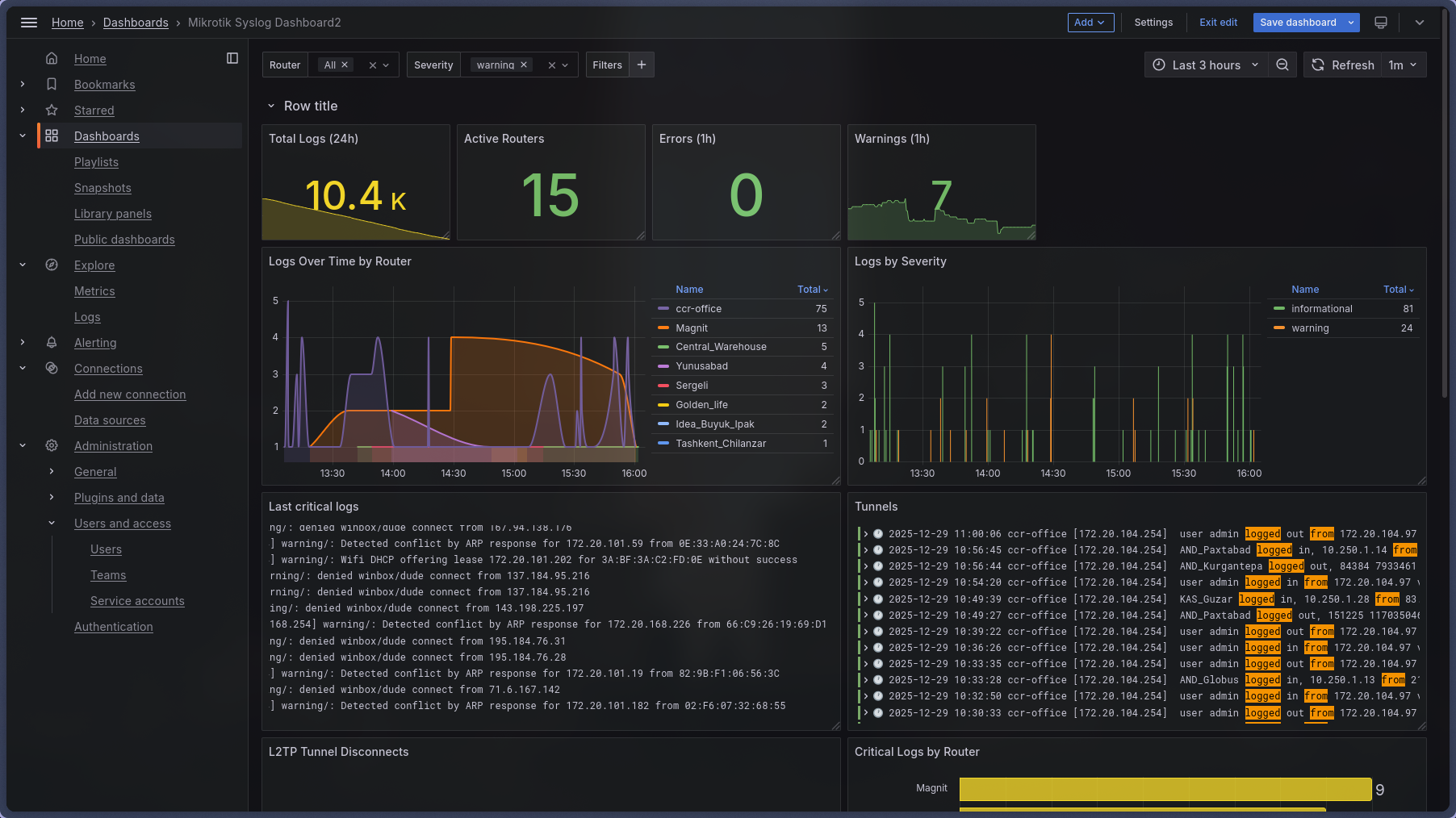The height and width of the screenshot is (818, 1456).
Task: Select Logs under the Explore section
Action: (87, 316)
